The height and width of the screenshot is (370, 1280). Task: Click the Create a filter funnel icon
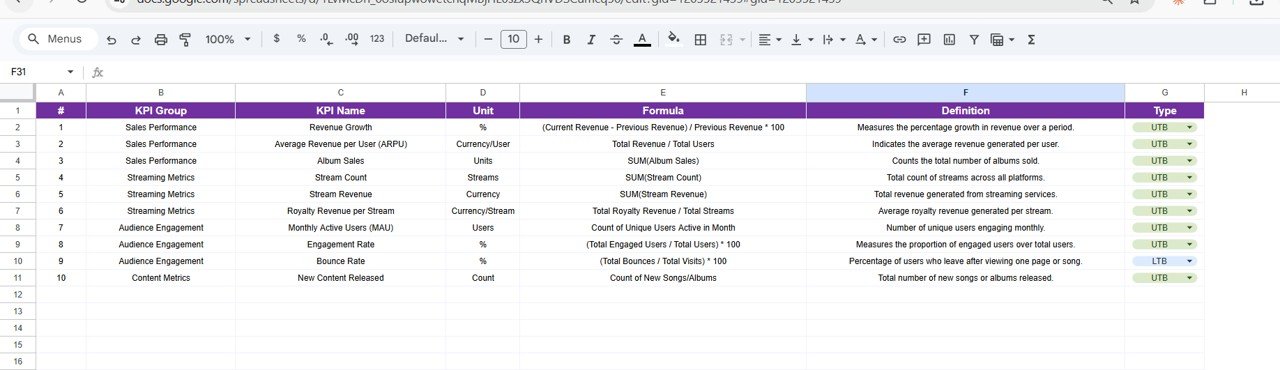974,39
